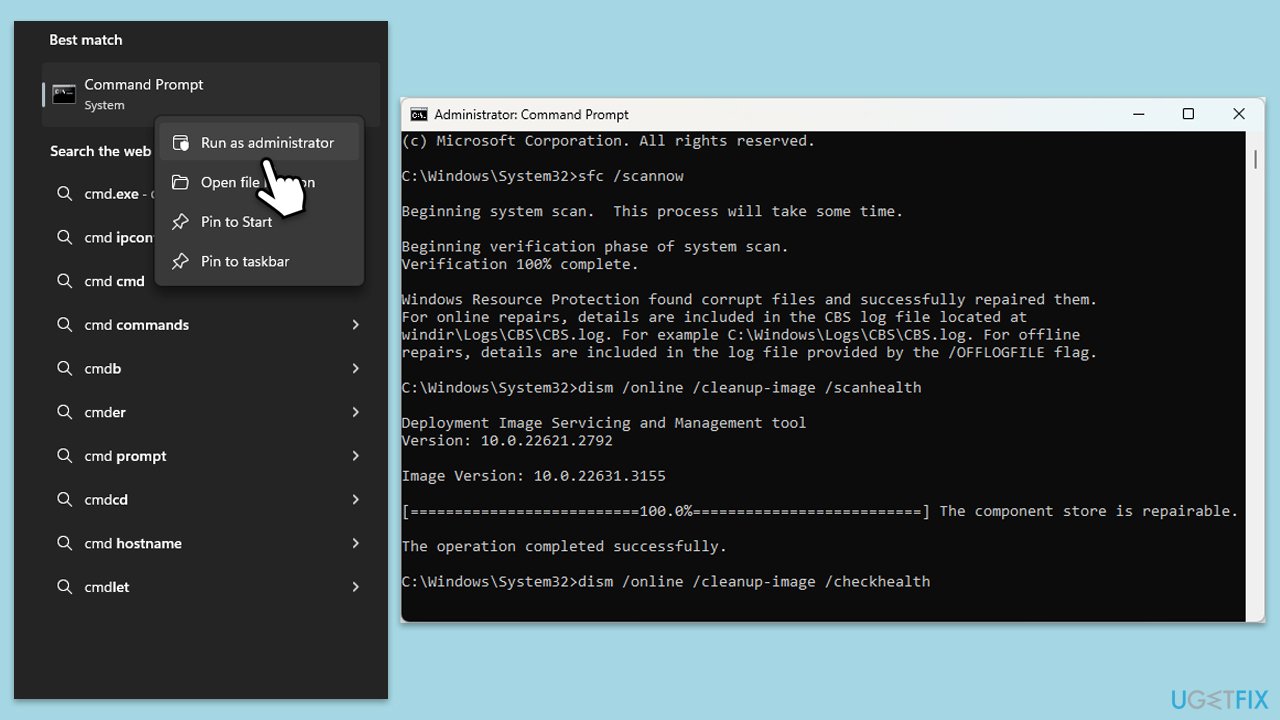Select Run as administrator from context menu

click(x=266, y=143)
